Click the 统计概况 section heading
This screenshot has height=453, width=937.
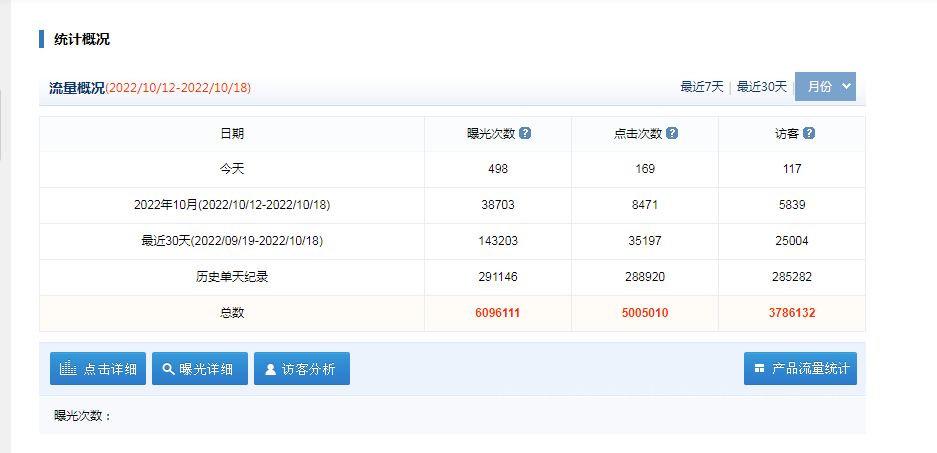pyautogui.click(x=82, y=40)
